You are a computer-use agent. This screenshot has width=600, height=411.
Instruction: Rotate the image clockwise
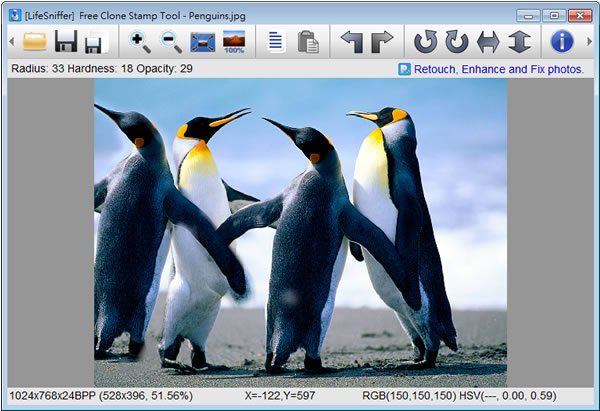(457, 42)
